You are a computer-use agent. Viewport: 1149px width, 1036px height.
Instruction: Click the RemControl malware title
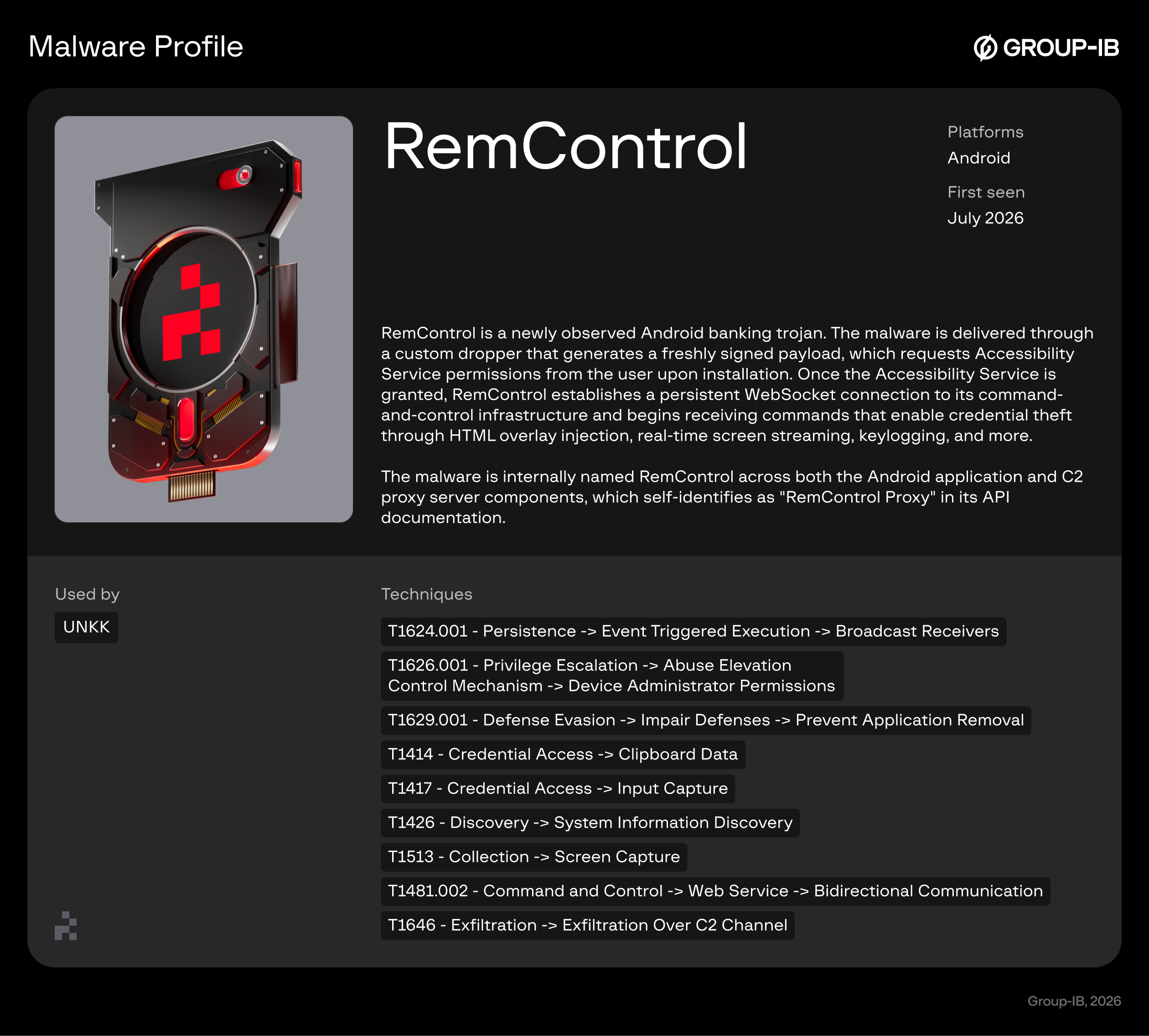pyautogui.click(x=566, y=146)
